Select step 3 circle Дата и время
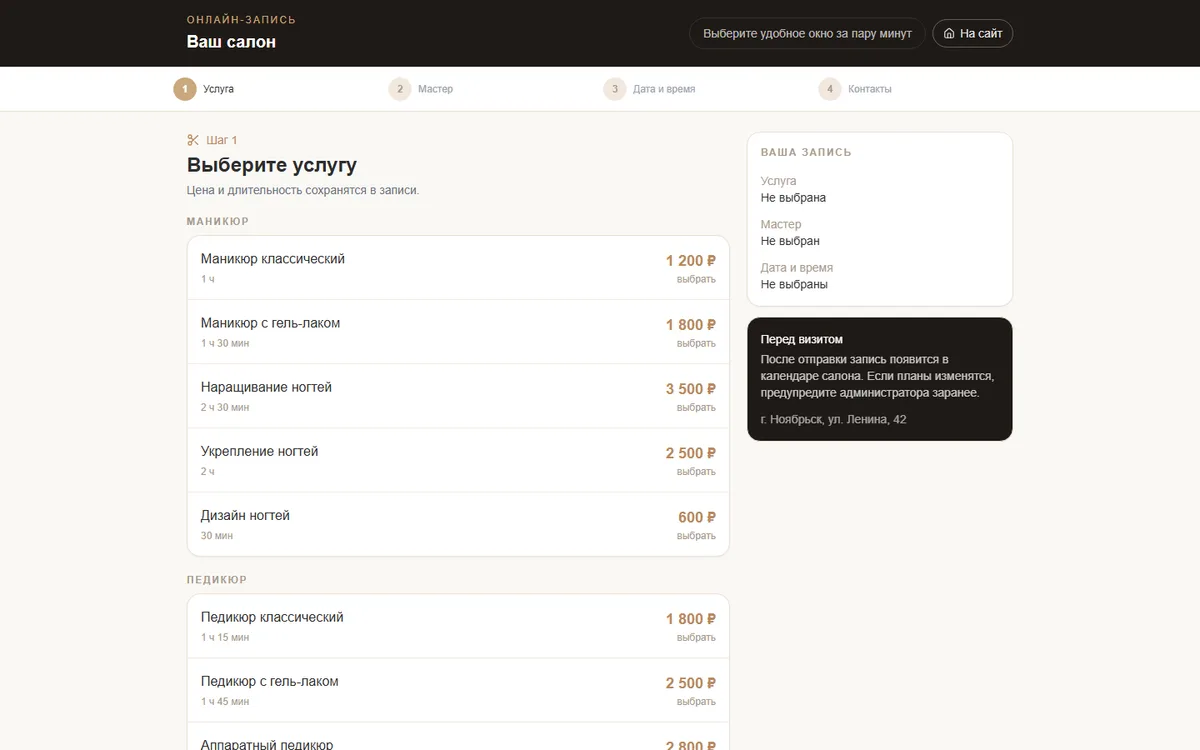 [x=615, y=89]
